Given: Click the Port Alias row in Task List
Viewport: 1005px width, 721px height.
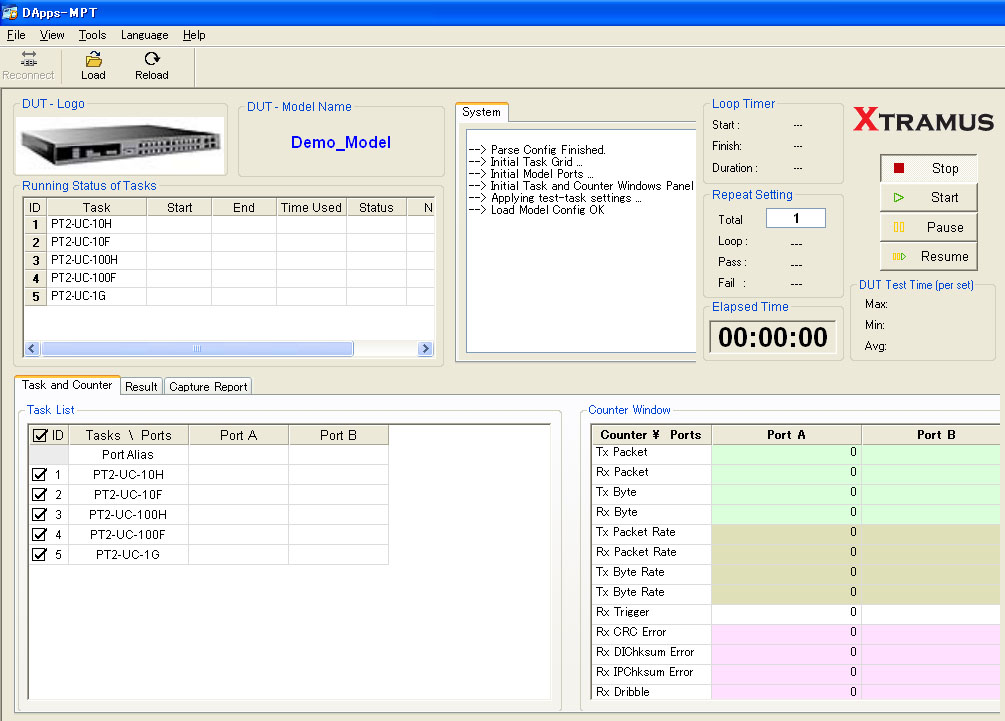Looking at the screenshot, I should pyautogui.click(x=209, y=454).
